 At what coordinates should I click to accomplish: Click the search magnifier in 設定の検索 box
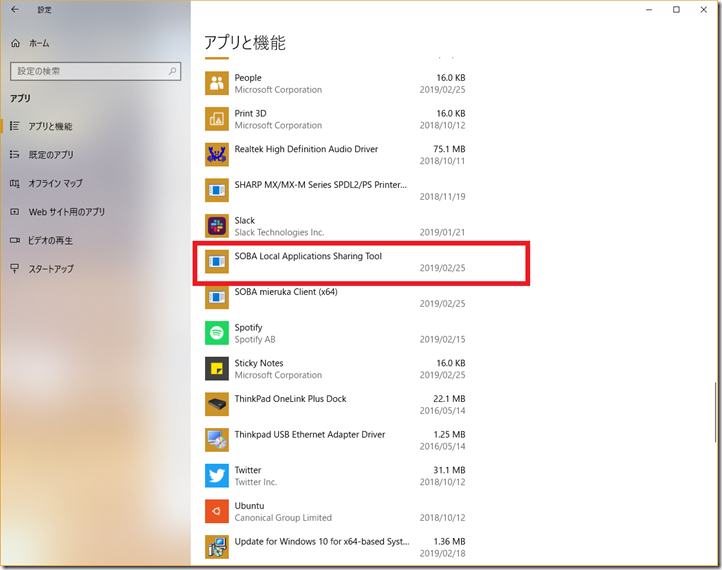tap(172, 71)
